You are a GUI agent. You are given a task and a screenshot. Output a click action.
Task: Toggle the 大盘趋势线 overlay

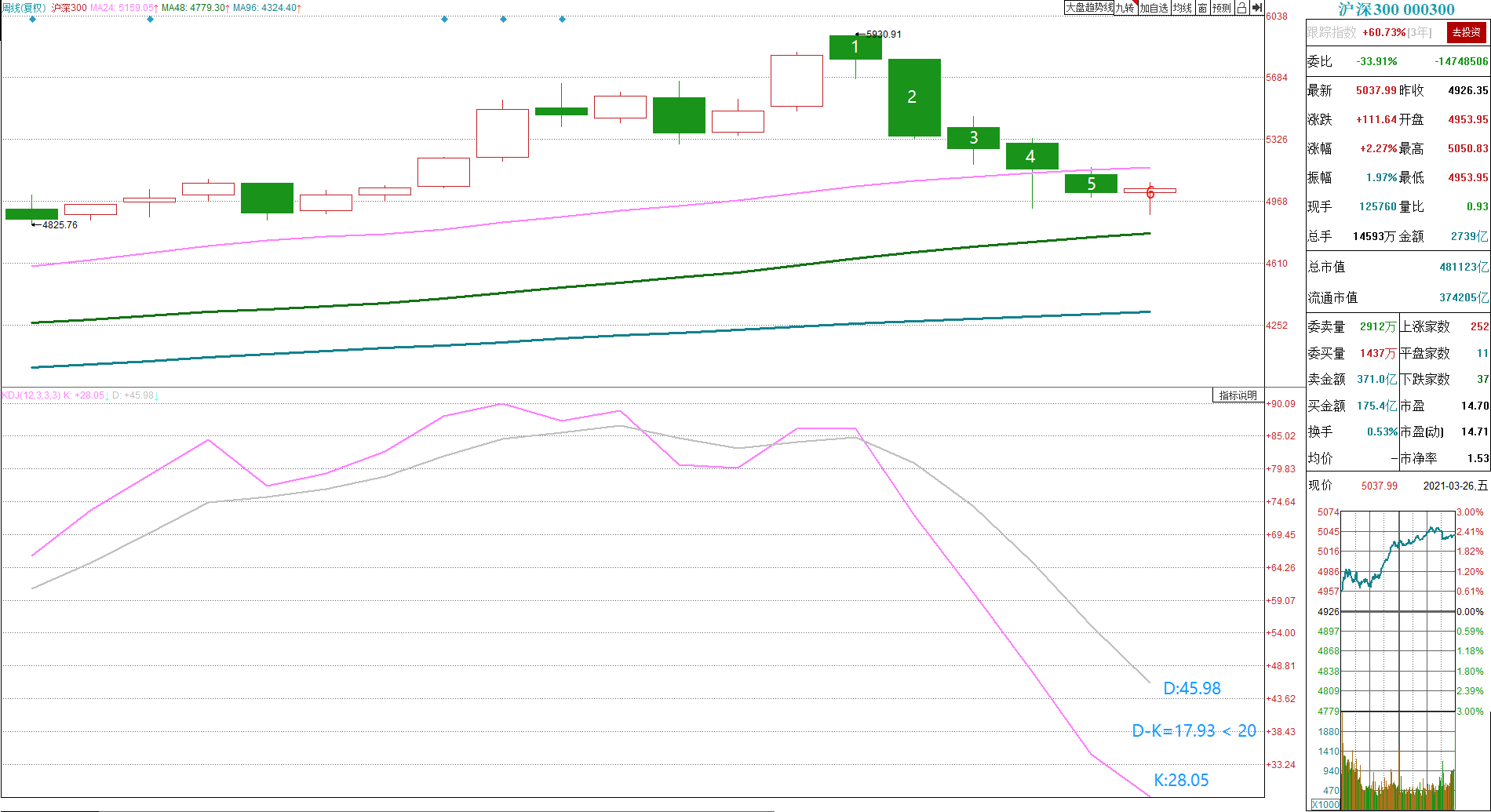[1088, 8]
